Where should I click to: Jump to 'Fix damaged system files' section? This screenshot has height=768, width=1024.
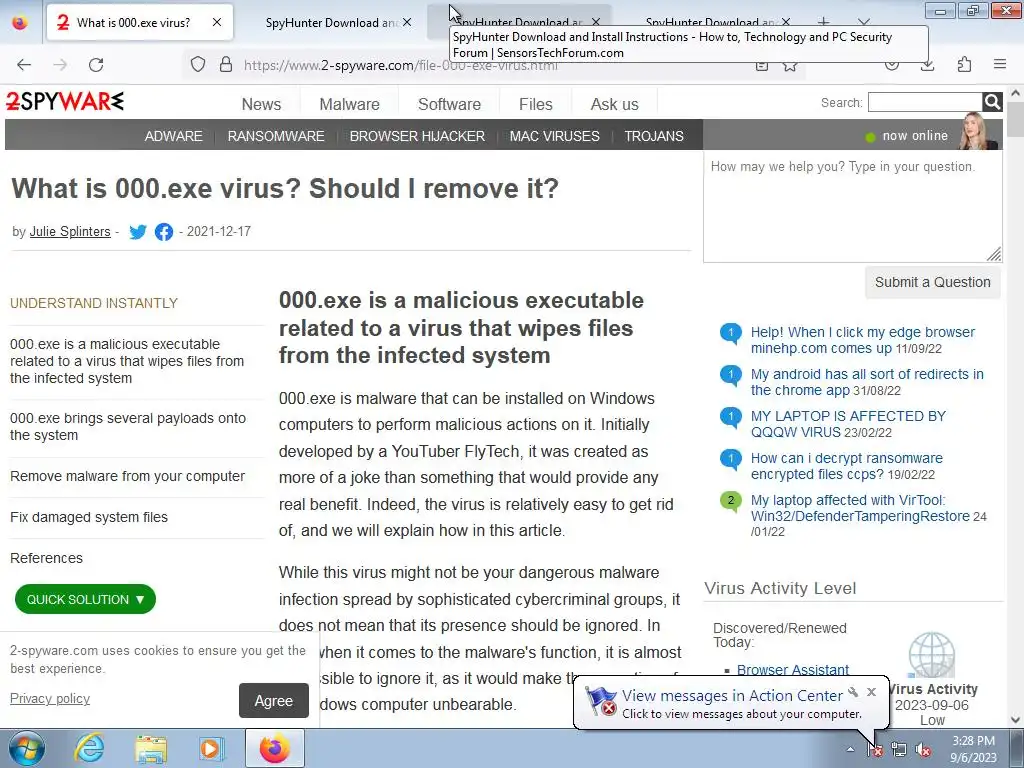(89, 517)
